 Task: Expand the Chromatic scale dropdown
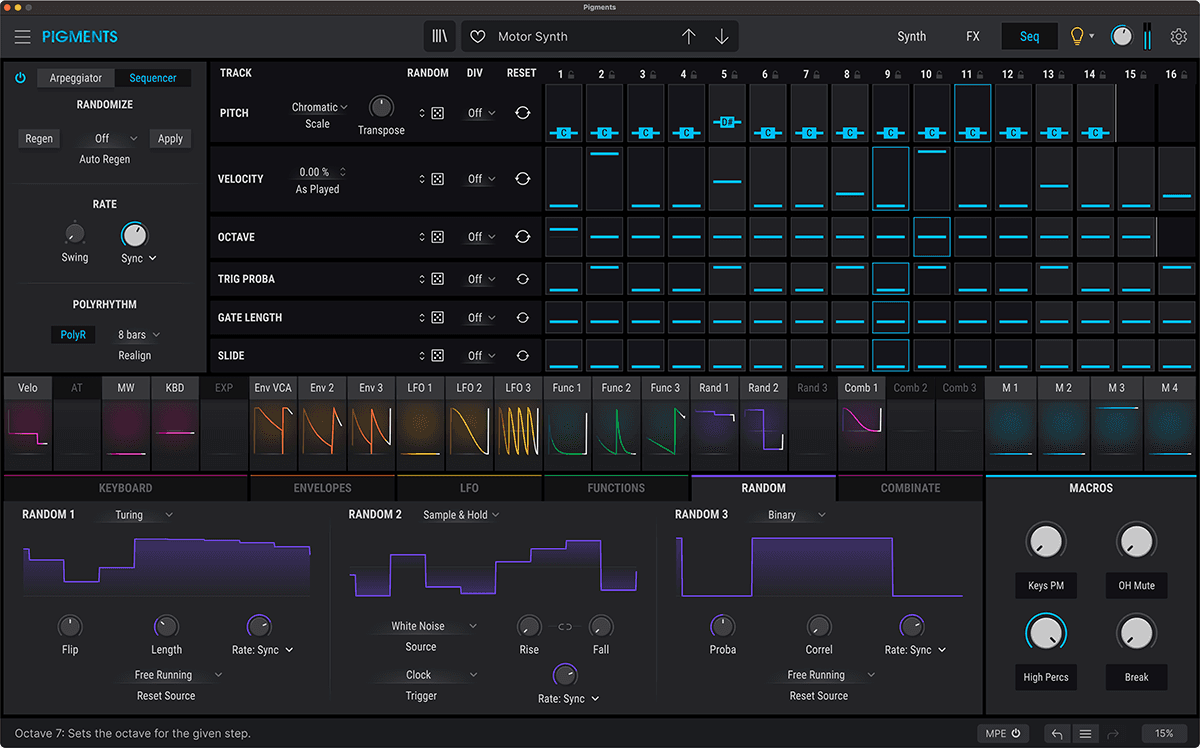pos(319,107)
